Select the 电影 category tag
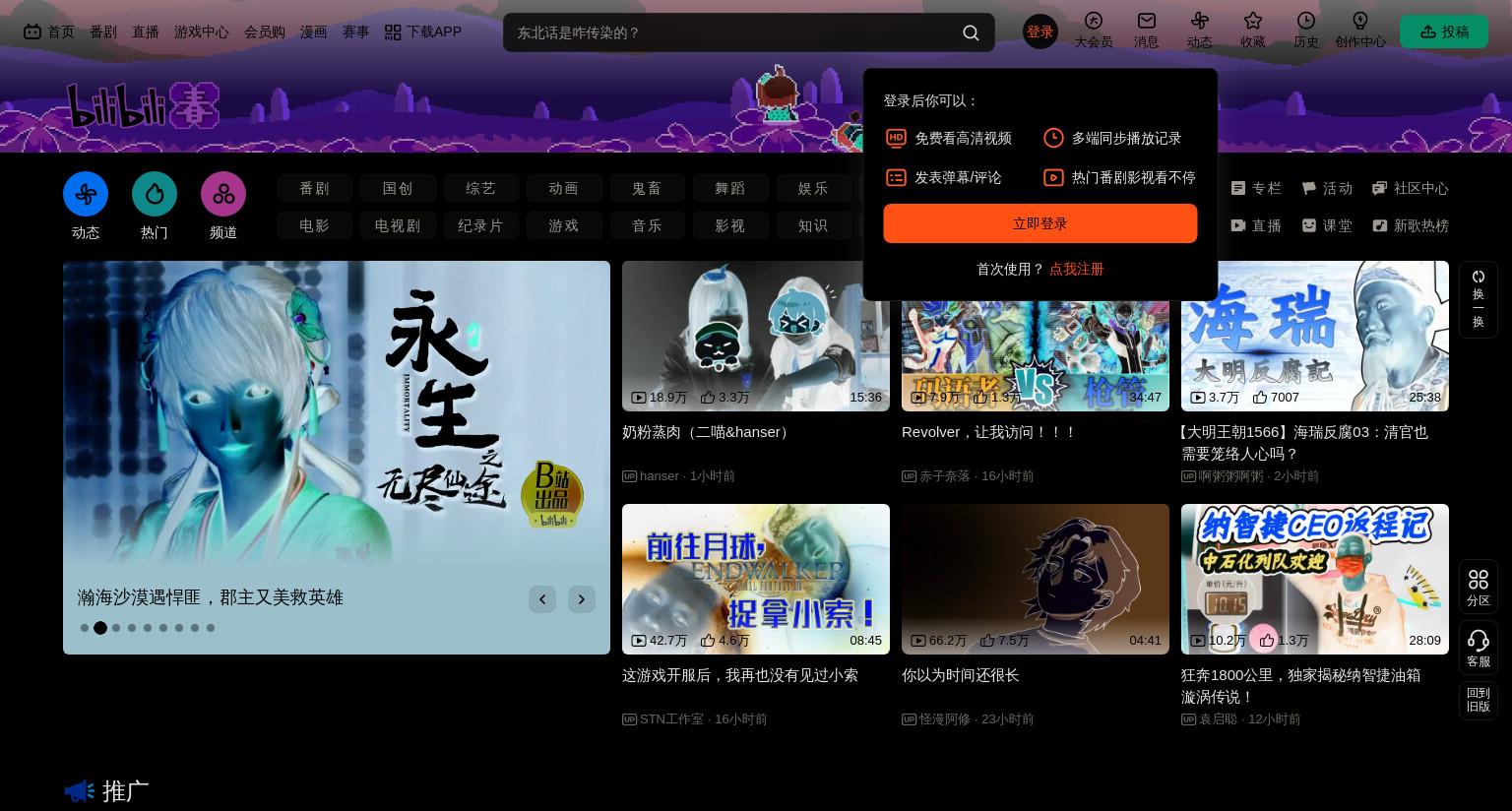 tap(315, 225)
